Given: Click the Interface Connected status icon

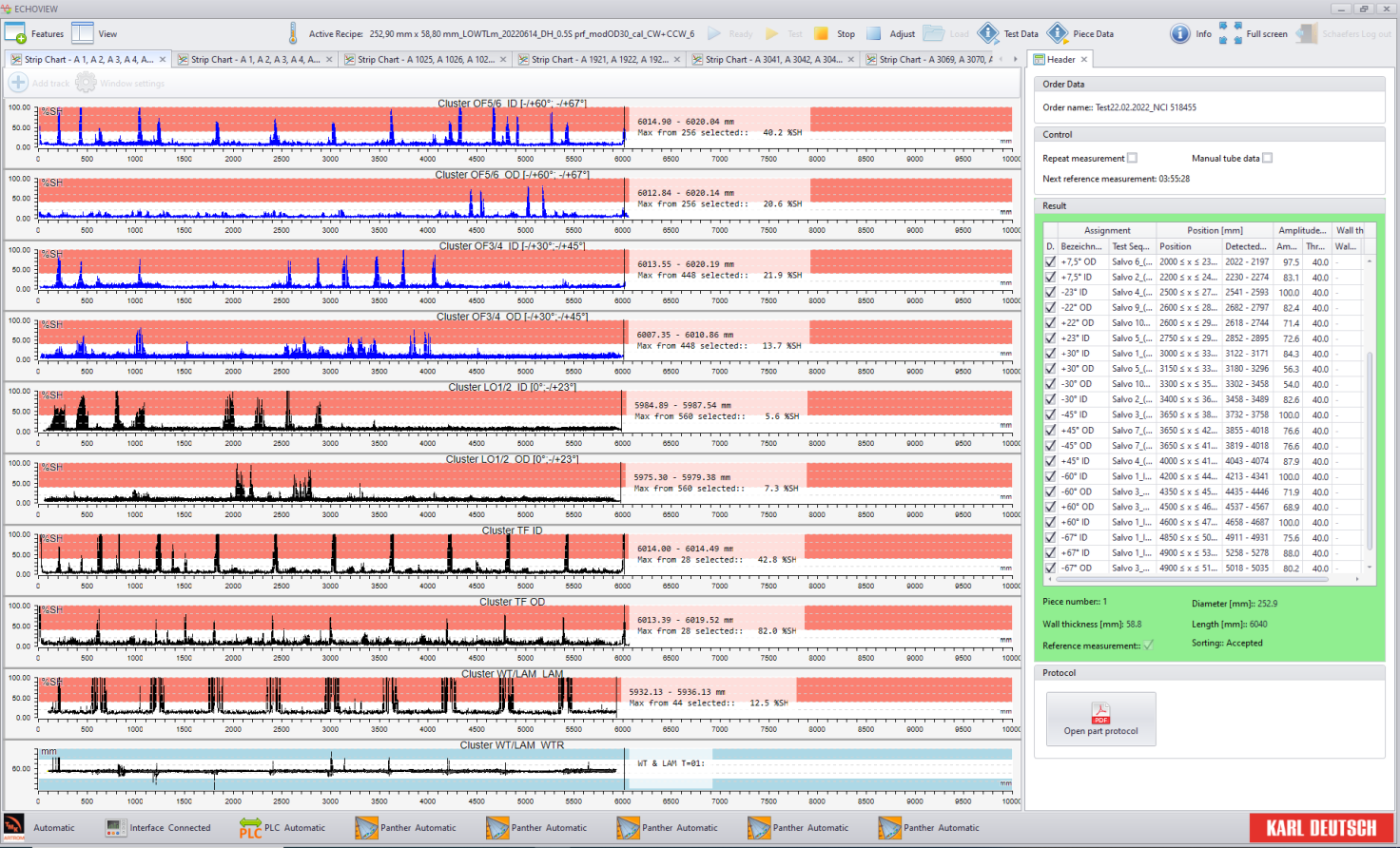Looking at the screenshot, I should 115,828.
